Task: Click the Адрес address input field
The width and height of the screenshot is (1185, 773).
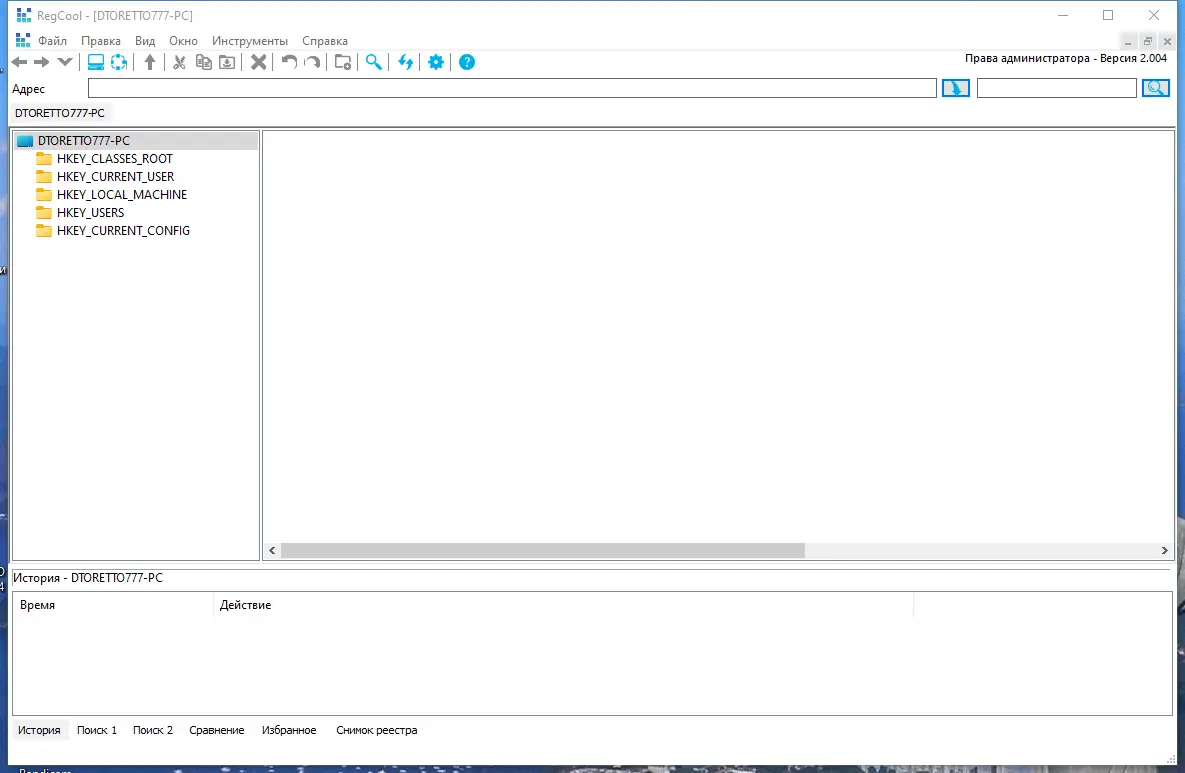Action: click(x=512, y=88)
